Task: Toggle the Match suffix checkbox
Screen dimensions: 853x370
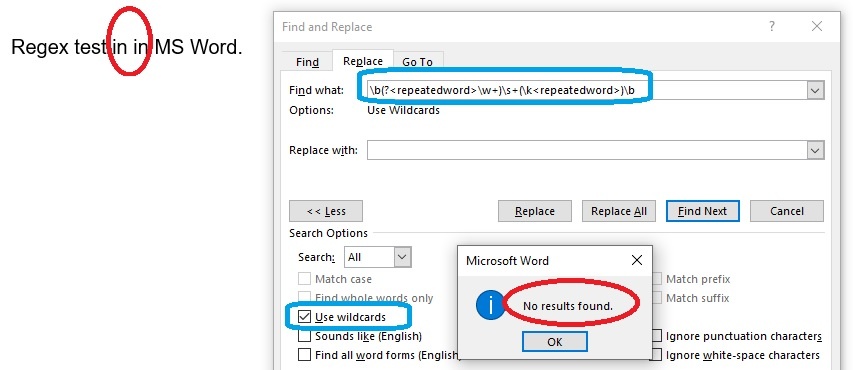Action: [x=657, y=298]
